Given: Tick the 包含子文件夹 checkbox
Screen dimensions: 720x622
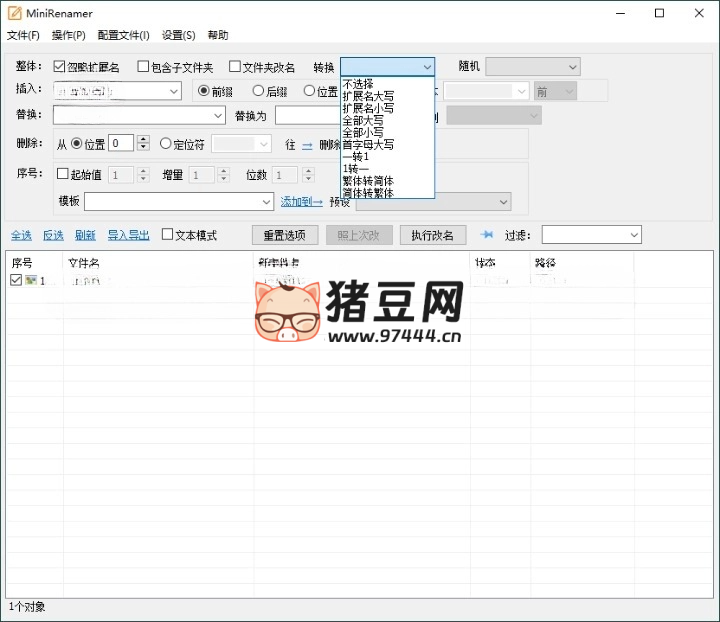Looking at the screenshot, I should click(x=142, y=67).
